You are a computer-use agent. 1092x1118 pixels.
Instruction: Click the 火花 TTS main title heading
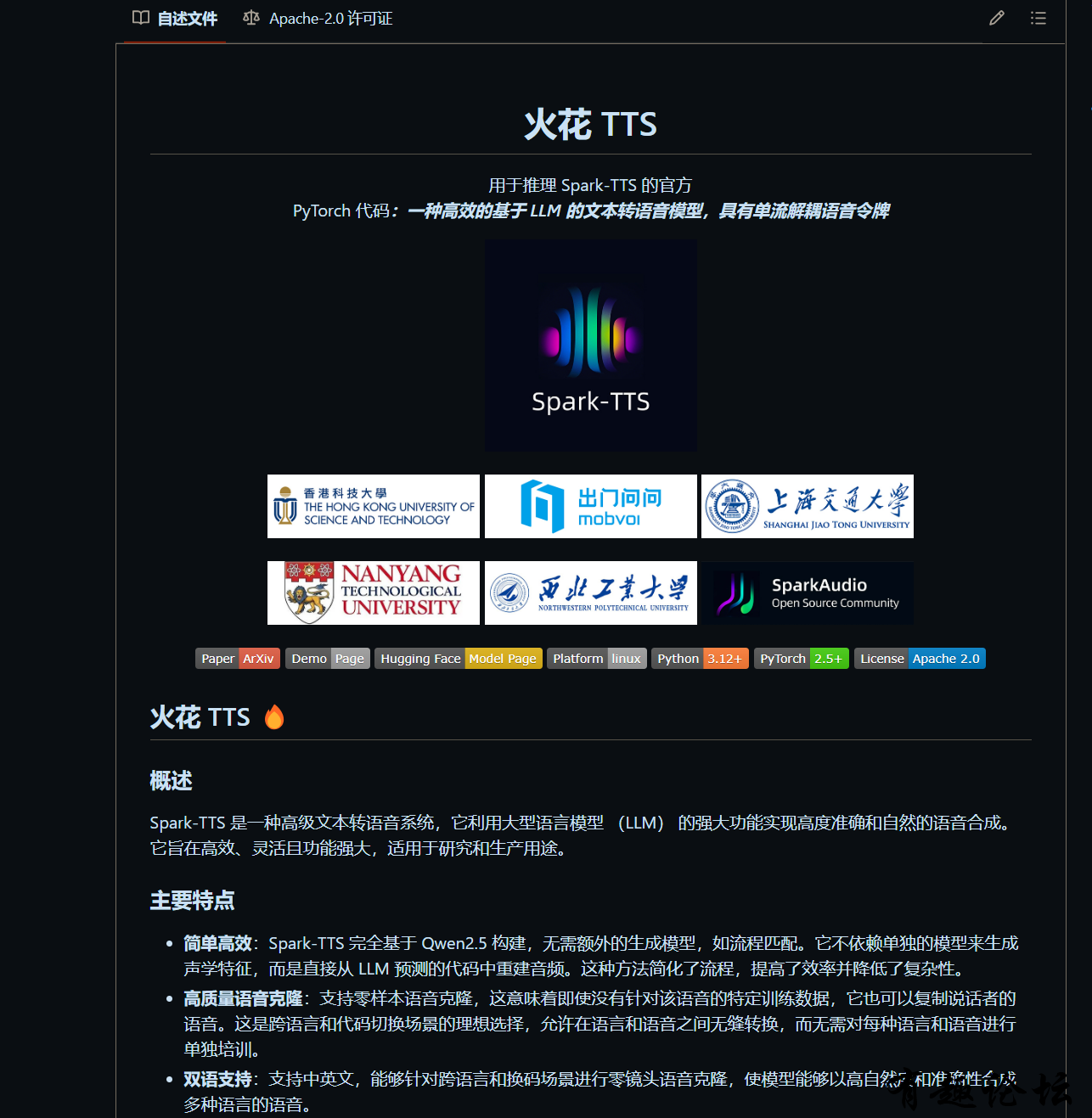click(x=591, y=125)
